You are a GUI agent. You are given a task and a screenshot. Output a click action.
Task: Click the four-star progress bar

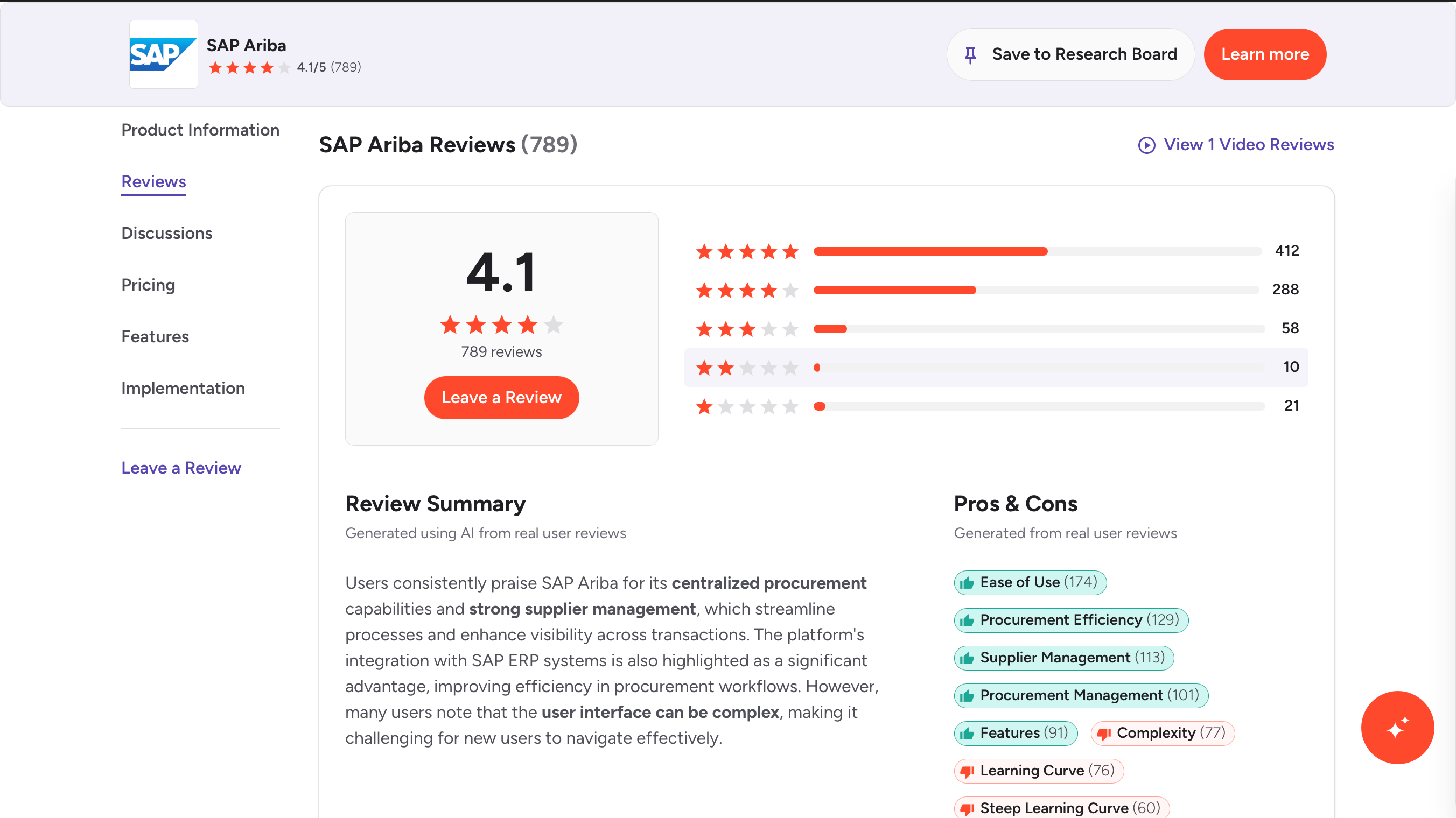1037,291
